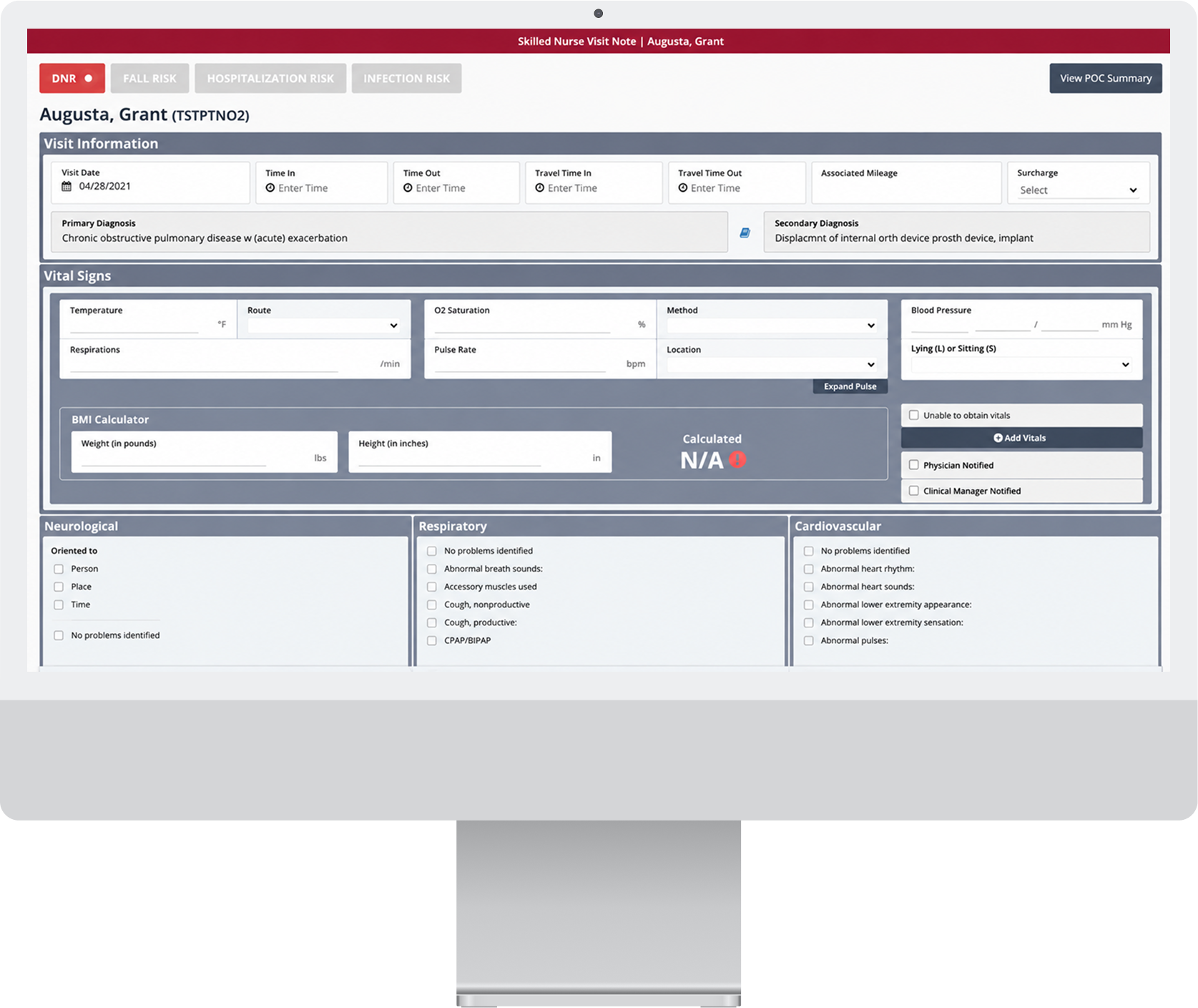Viewport: 1198px width, 1008px height.
Task: Click the Expand Pulse button
Action: tap(850, 386)
